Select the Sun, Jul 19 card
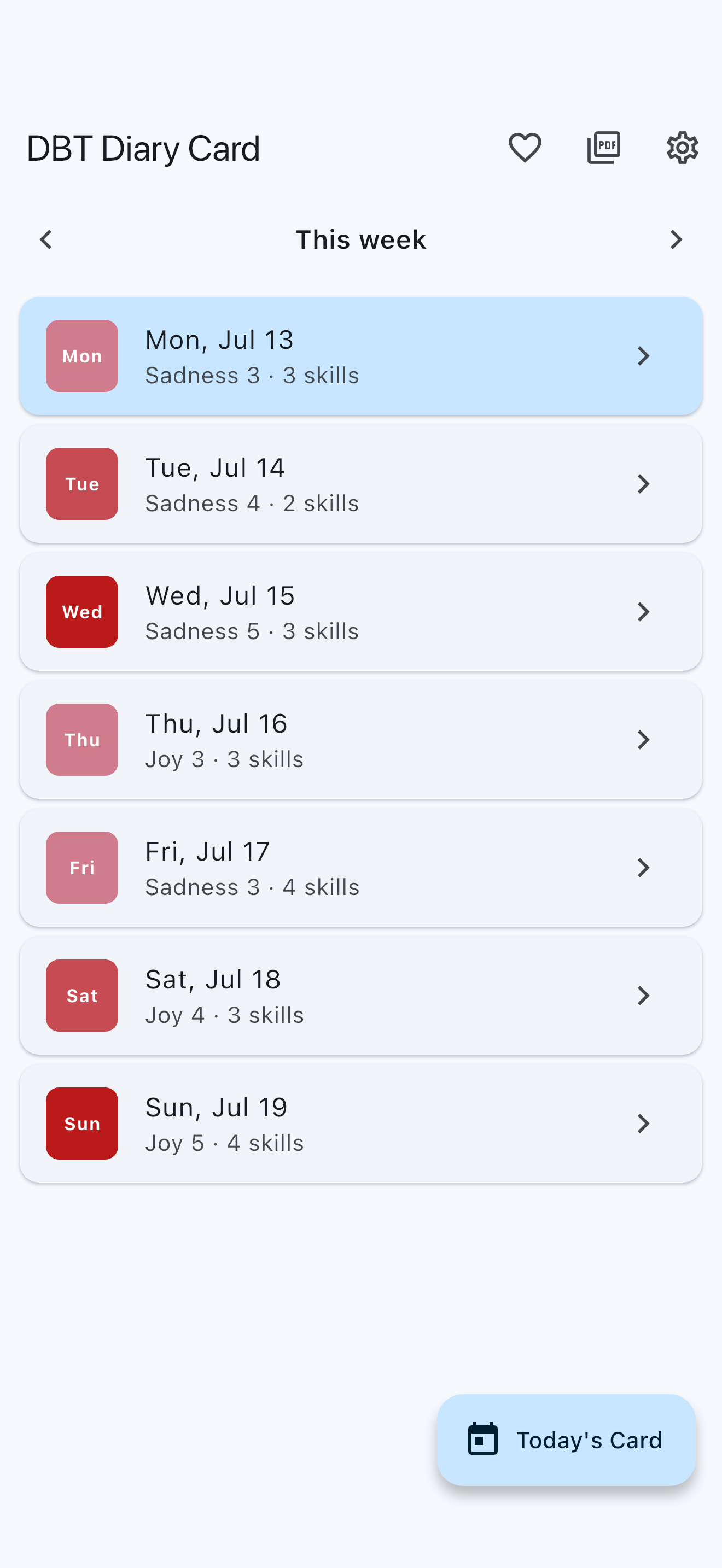The image size is (722, 1568). (x=361, y=1124)
